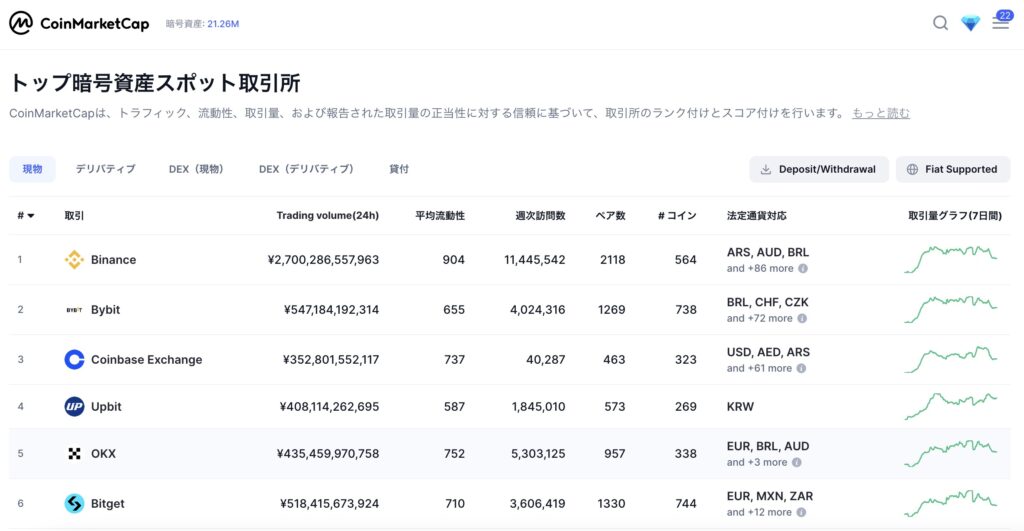The width and height of the screenshot is (1024, 531).
Task: Open the DEX（現物） tab
Action: [196, 170]
